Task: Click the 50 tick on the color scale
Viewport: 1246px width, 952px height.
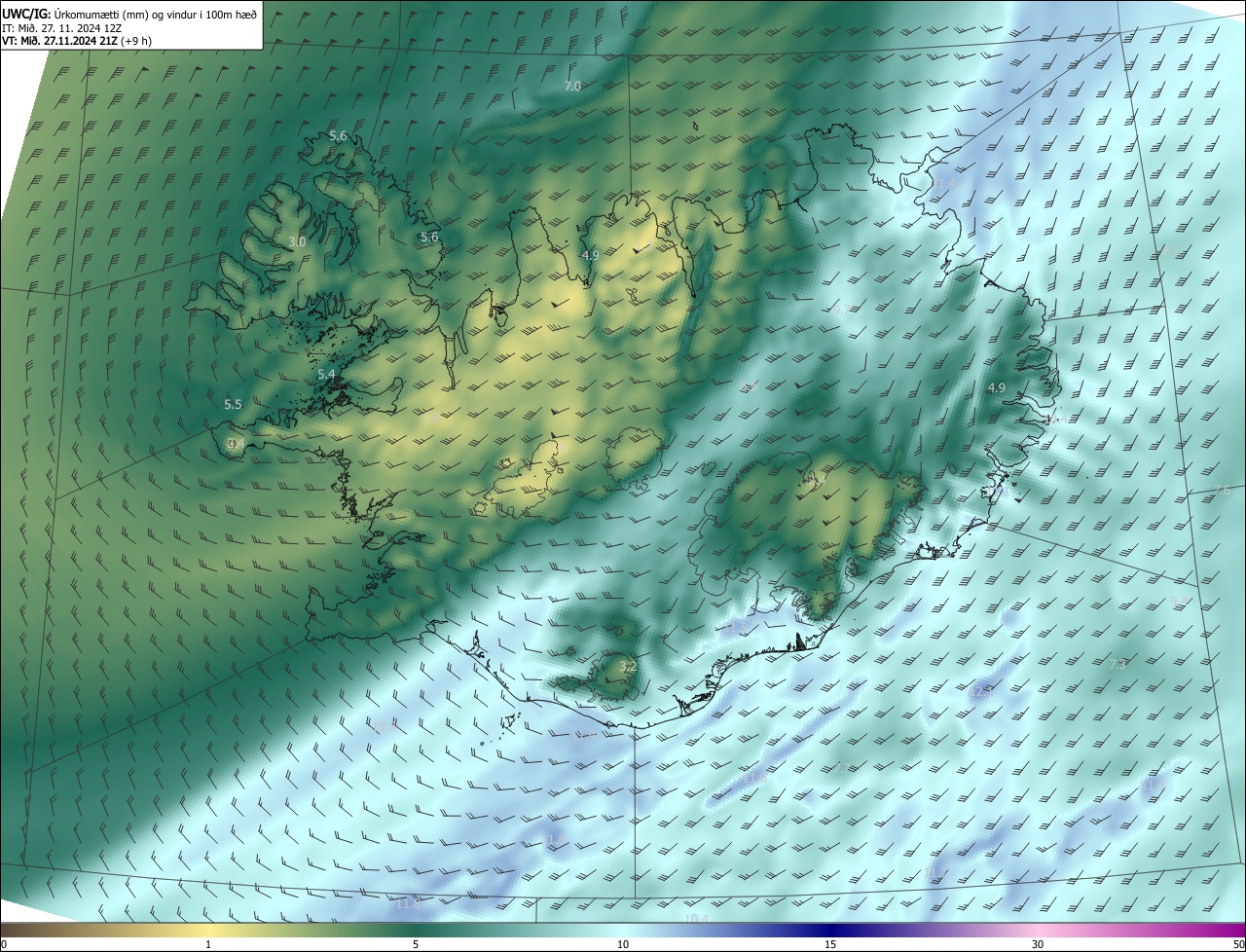Action: 1238,945
